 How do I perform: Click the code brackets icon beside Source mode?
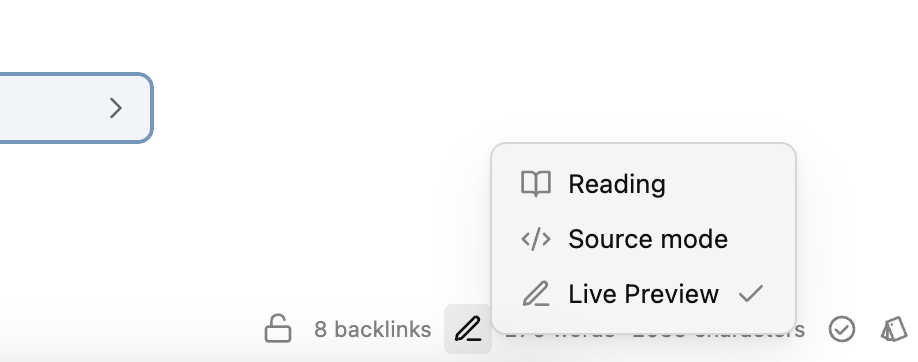pos(536,239)
